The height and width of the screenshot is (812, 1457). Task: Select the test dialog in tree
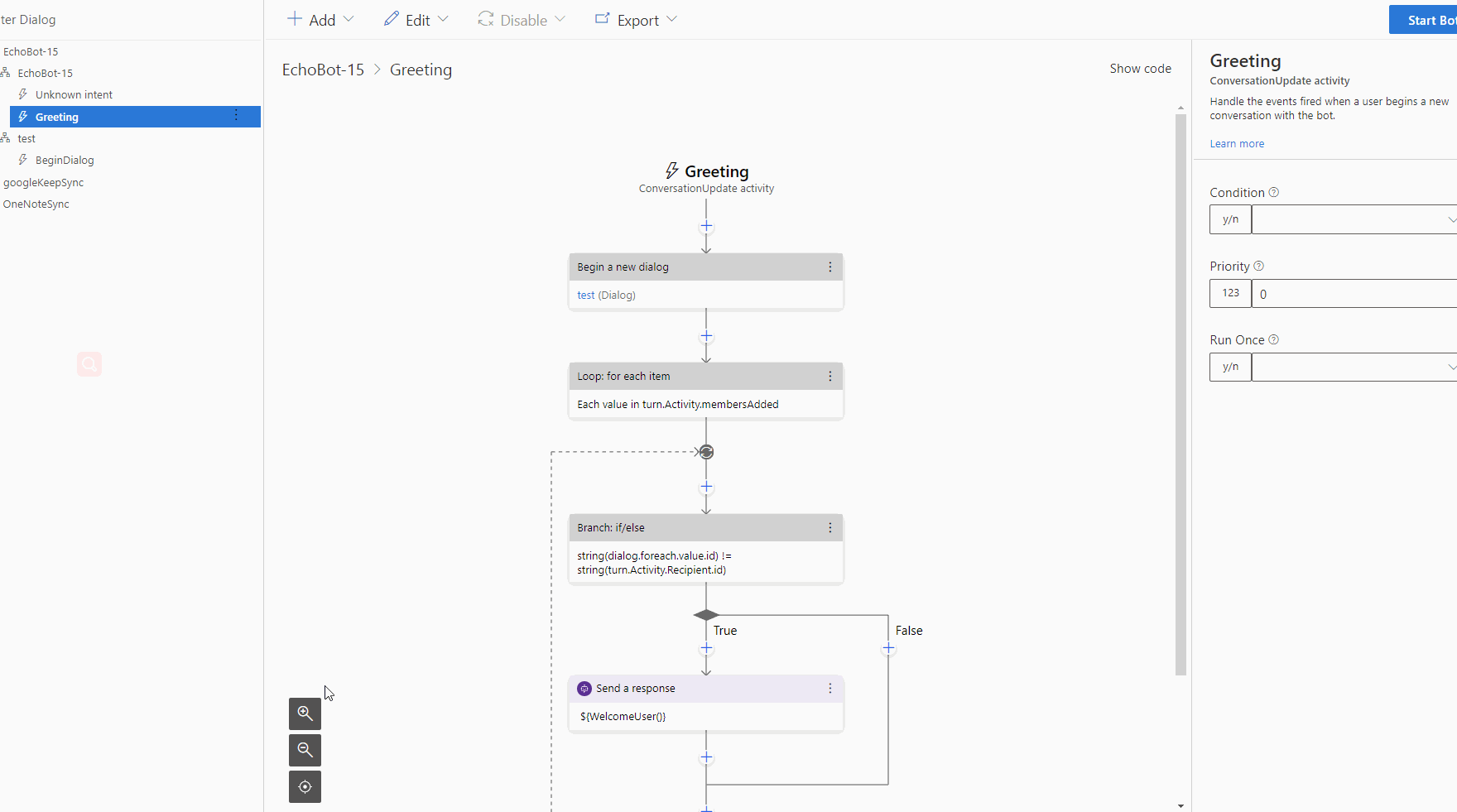pyautogui.click(x=26, y=139)
